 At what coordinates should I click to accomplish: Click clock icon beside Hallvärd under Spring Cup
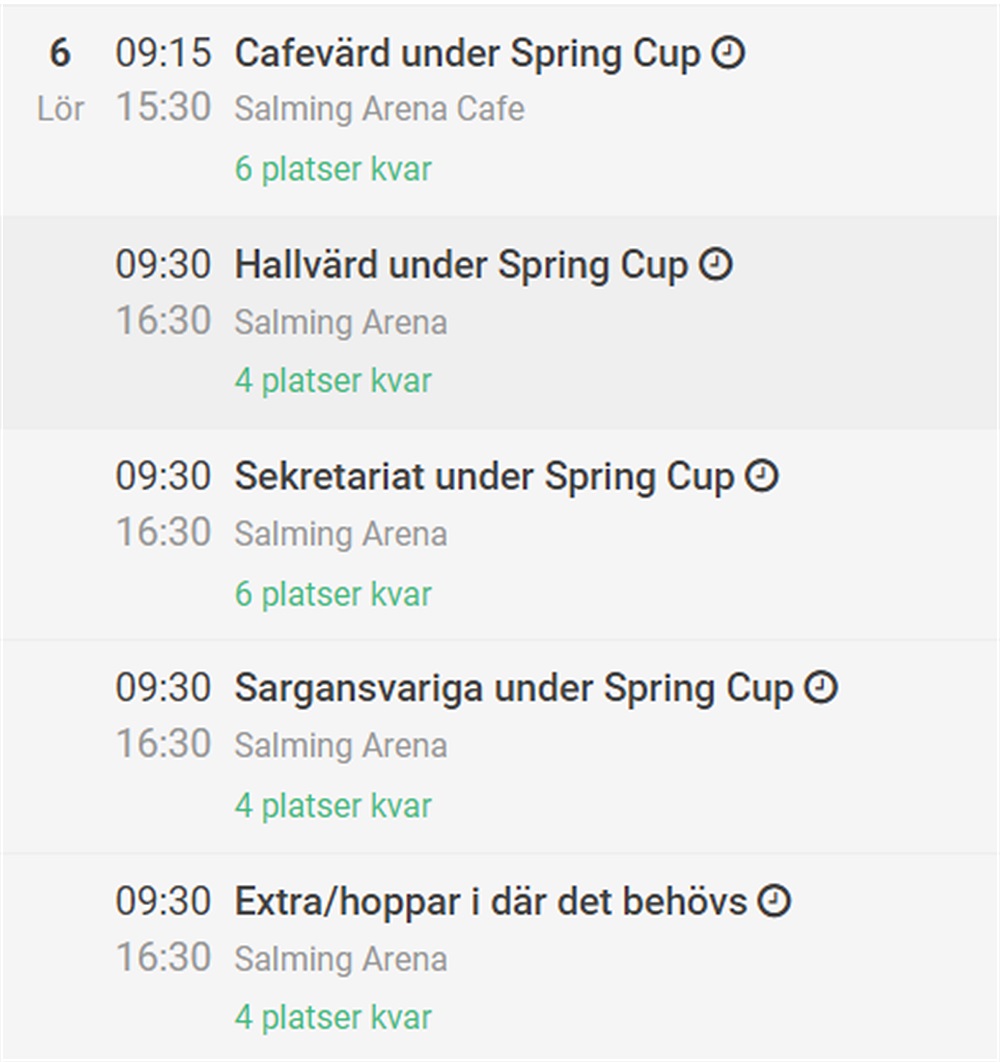tap(715, 264)
